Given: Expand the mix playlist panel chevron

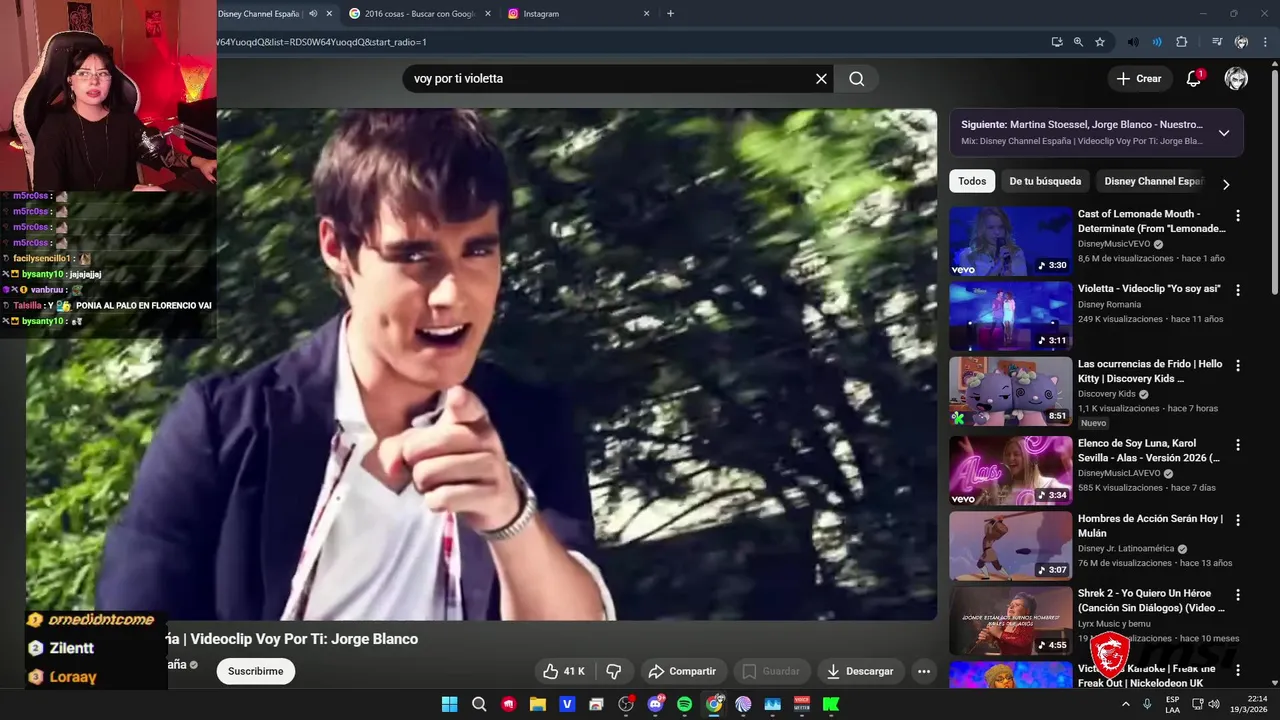Looking at the screenshot, I should coord(1223,133).
